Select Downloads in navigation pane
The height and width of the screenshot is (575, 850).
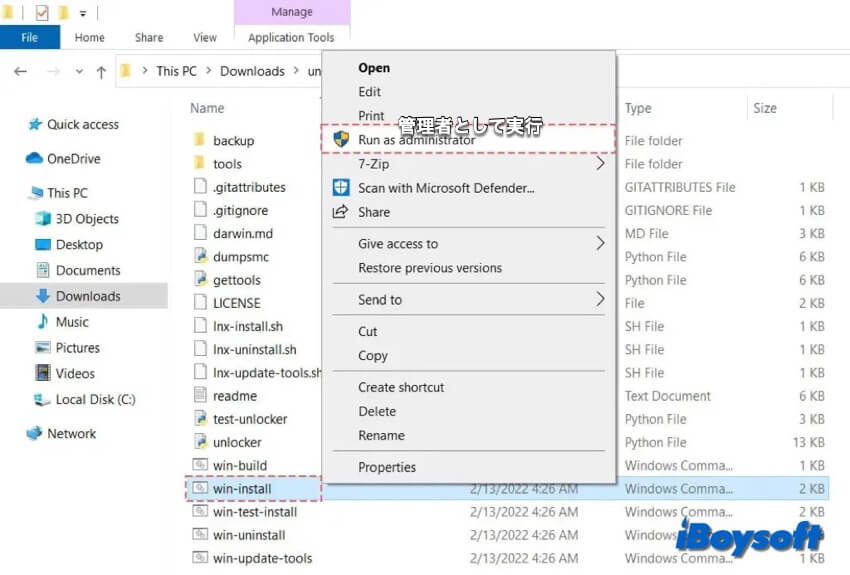[x=88, y=296]
